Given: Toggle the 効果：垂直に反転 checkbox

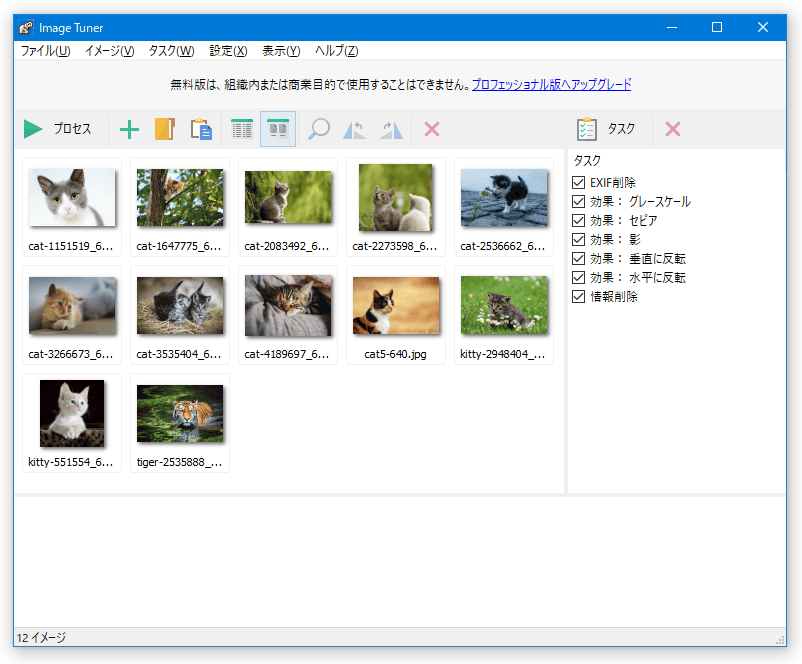Looking at the screenshot, I should 578,258.
